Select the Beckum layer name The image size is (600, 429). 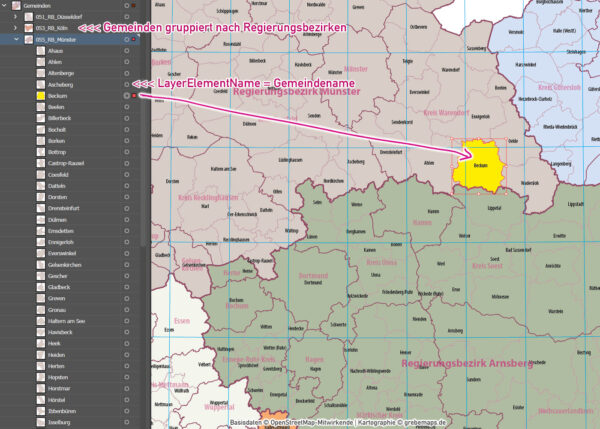pyautogui.click(x=57, y=96)
